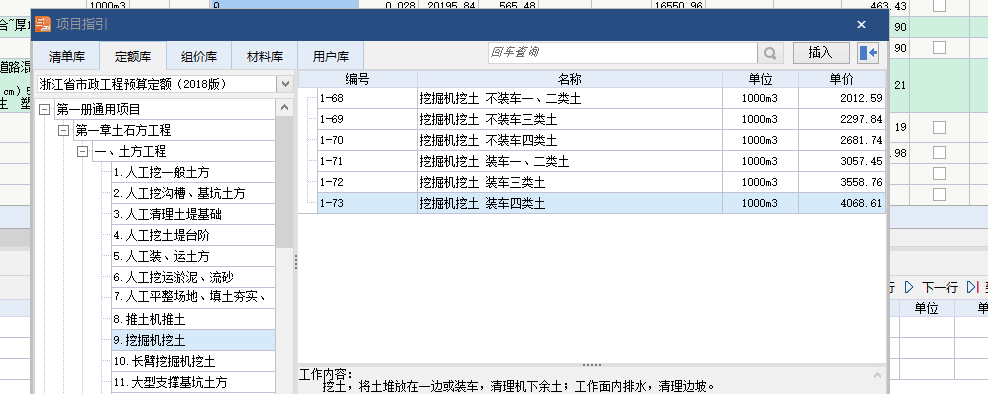
Task: Click the scroll-up arrow of the 工作内容 panel
Action: [878, 376]
